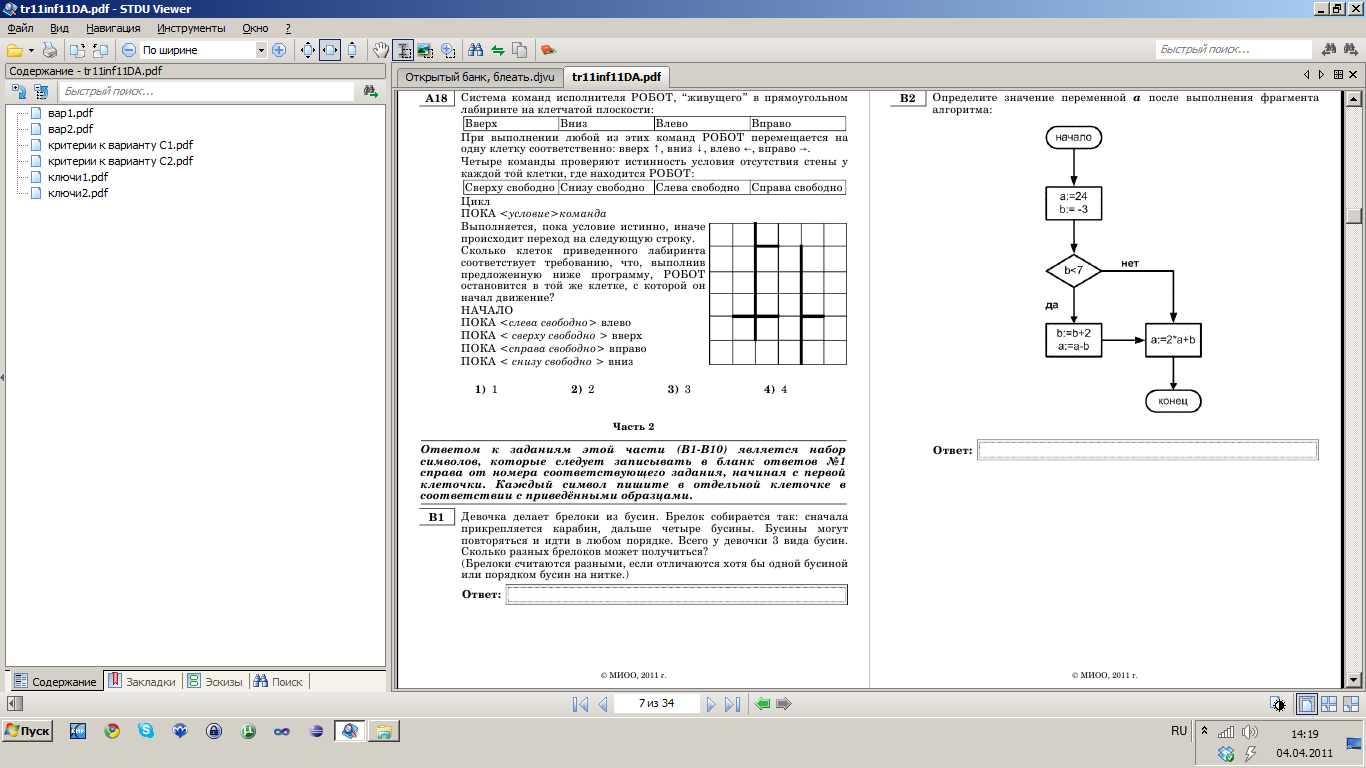Image resolution: width=1366 pixels, height=768 pixels.
Task: Toggle fit width page mode button
Action: point(330,50)
